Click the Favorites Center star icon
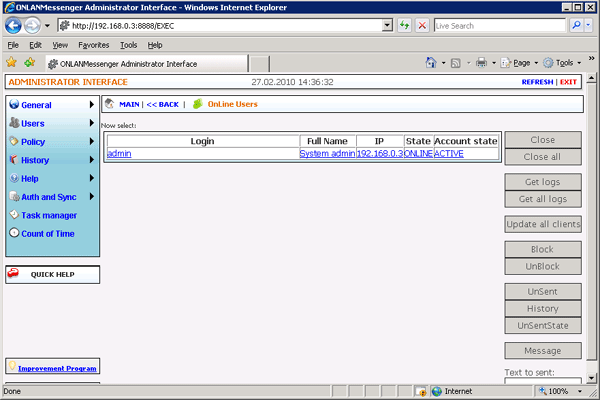This screenshot has width=600, height=400. (x=11, y=62)
